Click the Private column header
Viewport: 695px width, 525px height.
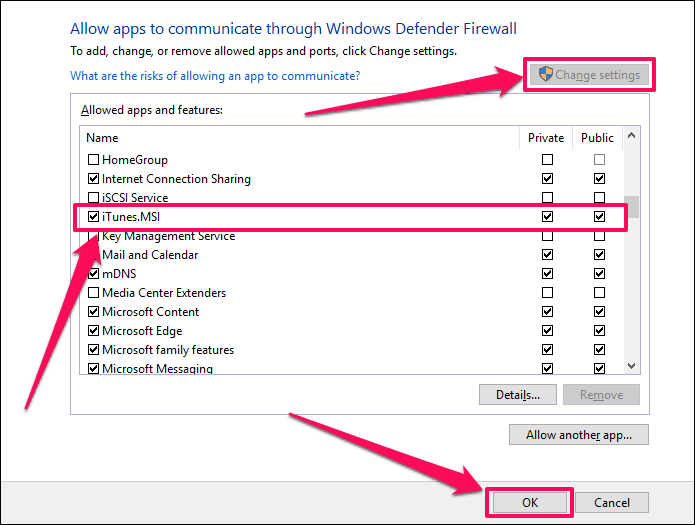pos(546,138)
